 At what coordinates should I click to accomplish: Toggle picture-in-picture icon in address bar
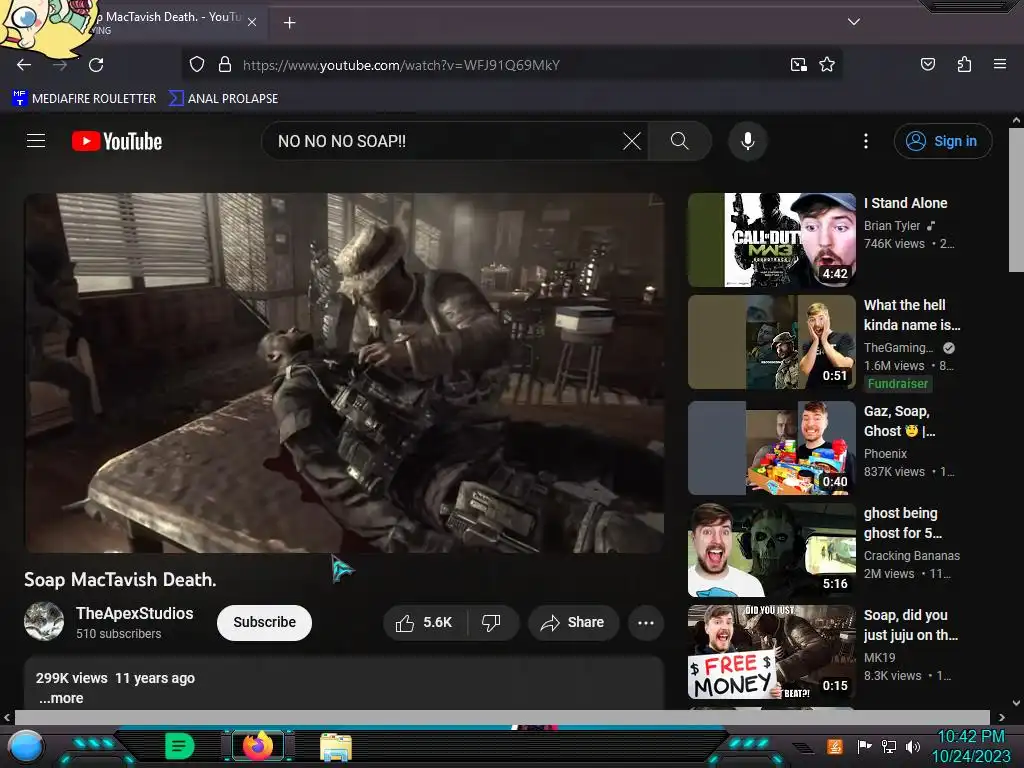[x=799, y=65]
